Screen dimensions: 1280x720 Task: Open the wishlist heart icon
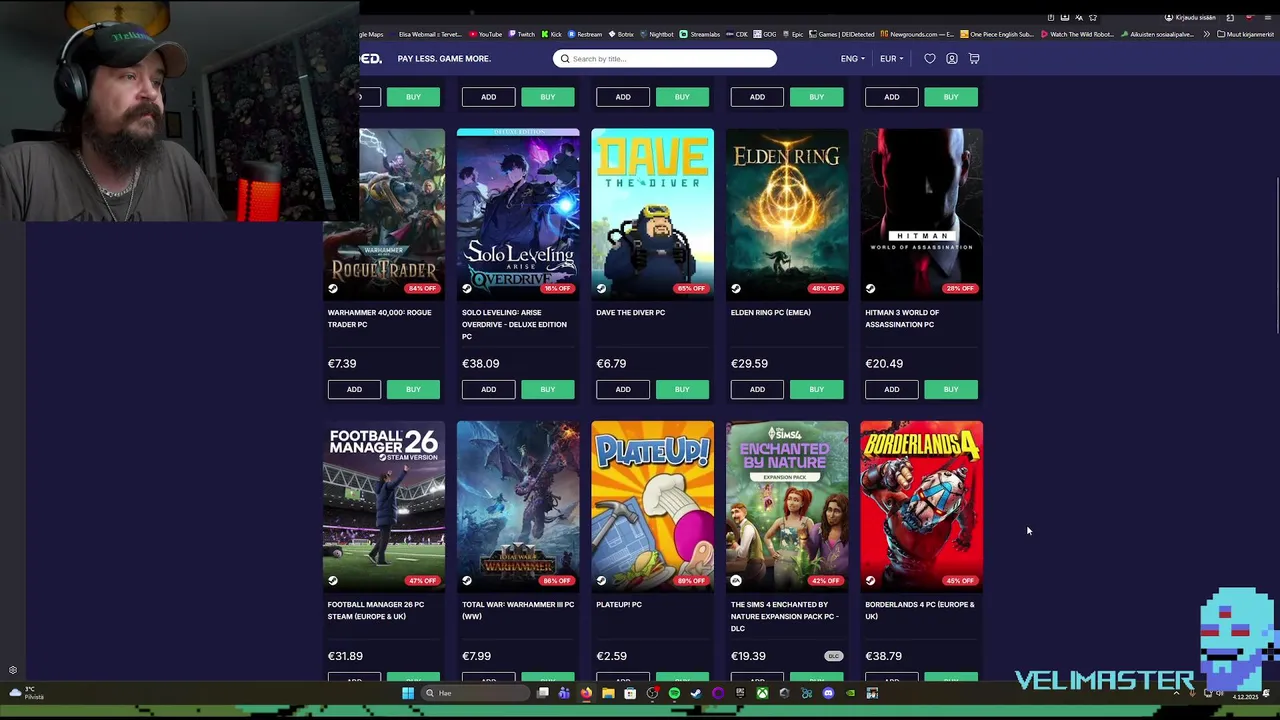[x=930, y=59]
